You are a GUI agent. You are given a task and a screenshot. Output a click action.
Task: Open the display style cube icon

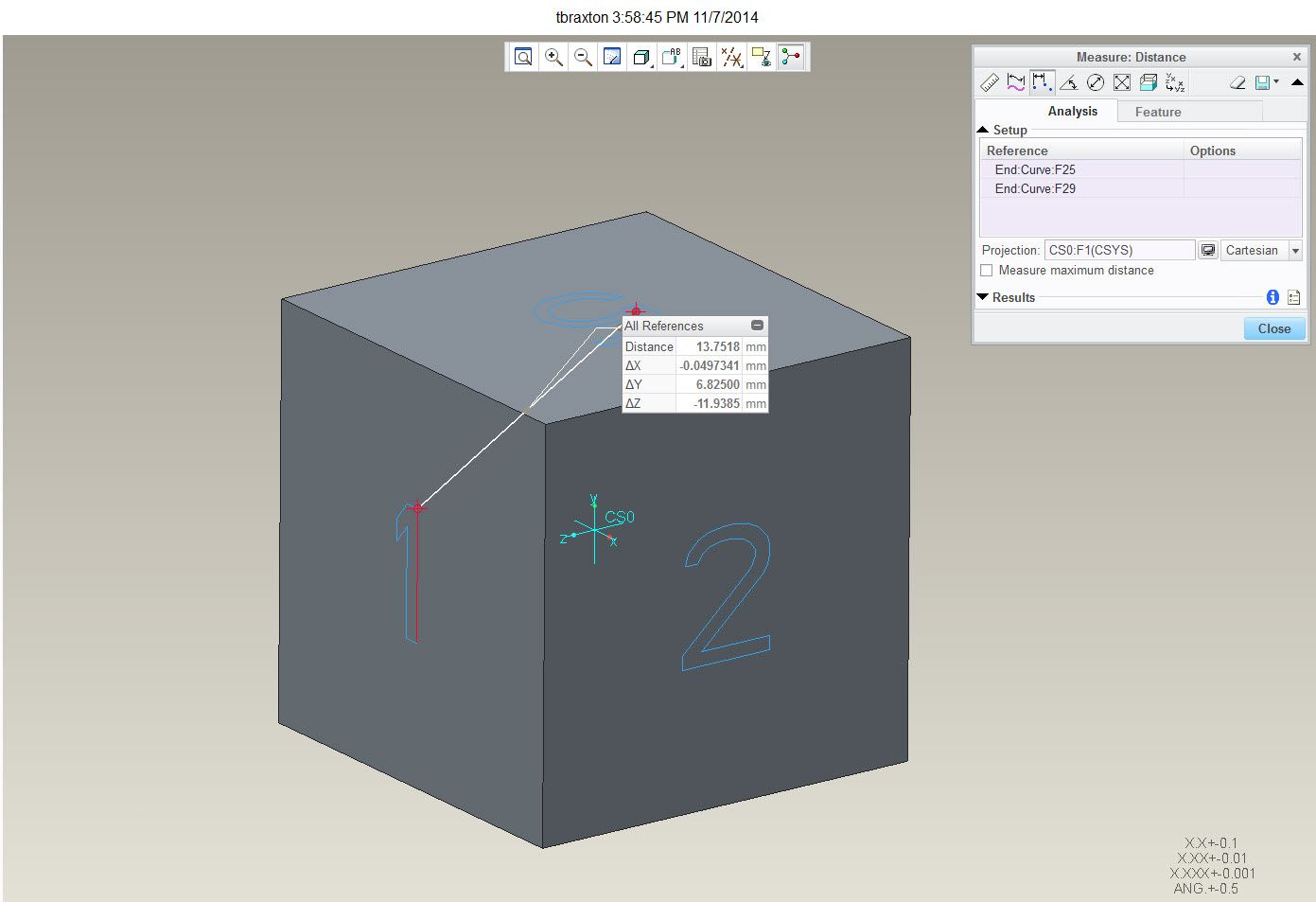pos(641,57)
